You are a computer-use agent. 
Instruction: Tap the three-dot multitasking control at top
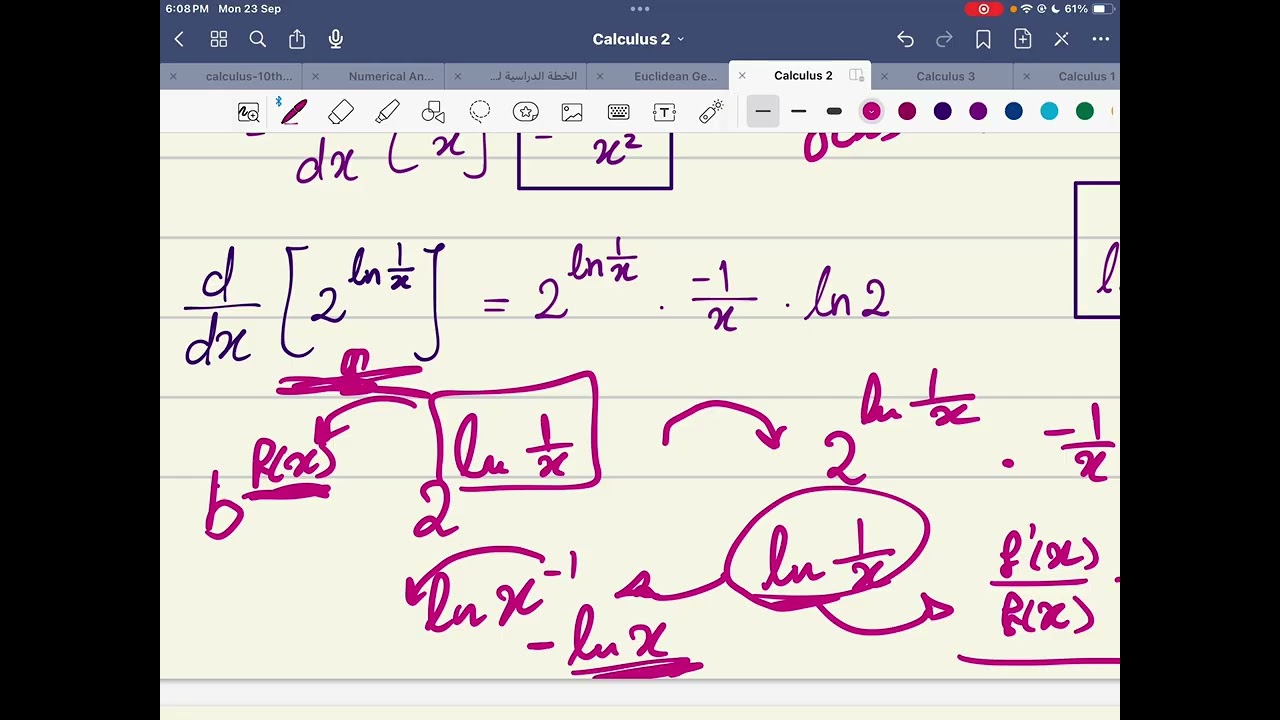(x=640, y=8)
